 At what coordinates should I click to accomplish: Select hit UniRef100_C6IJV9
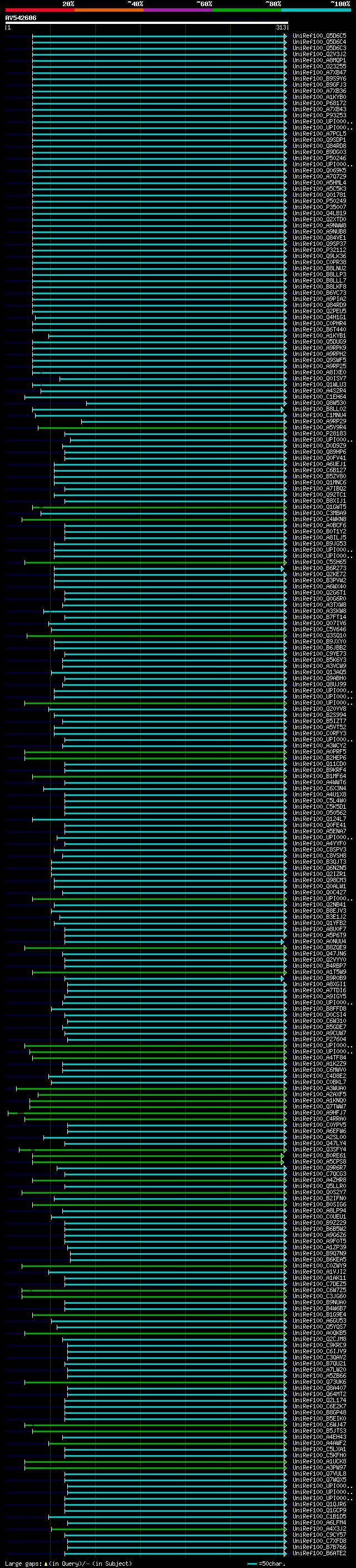click(x=319, y=1351)
